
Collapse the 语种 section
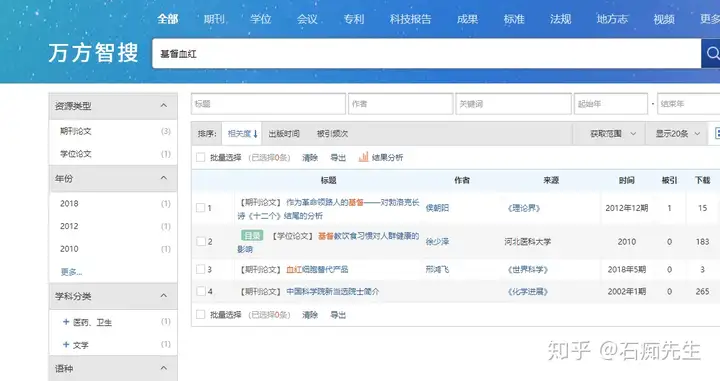(x=163, y=368)
